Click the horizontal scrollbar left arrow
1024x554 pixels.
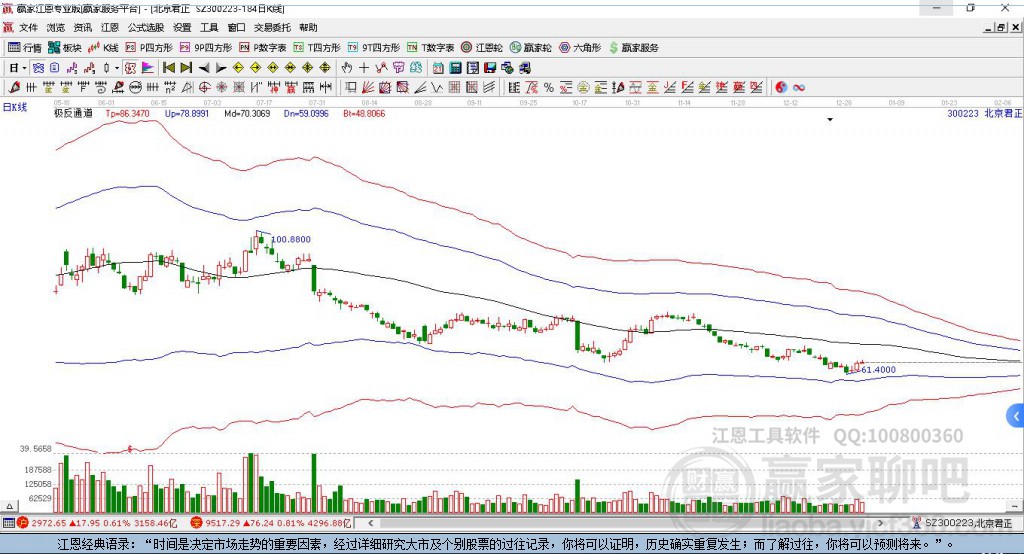tap(370, 523)
